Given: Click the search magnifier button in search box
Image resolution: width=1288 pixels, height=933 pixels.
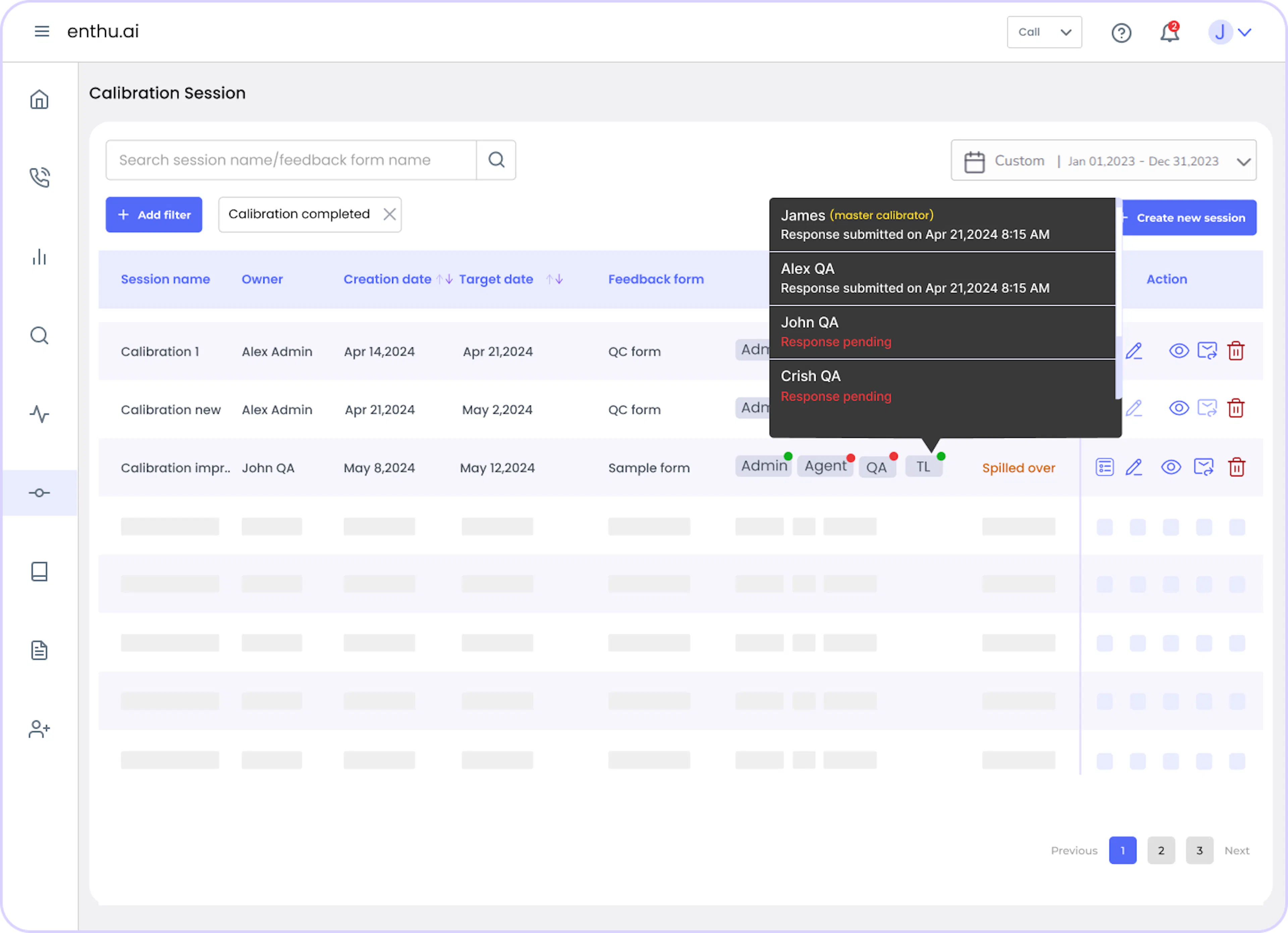Looking at the screenshot, I should pyautogui.click(x=496, y=160).
